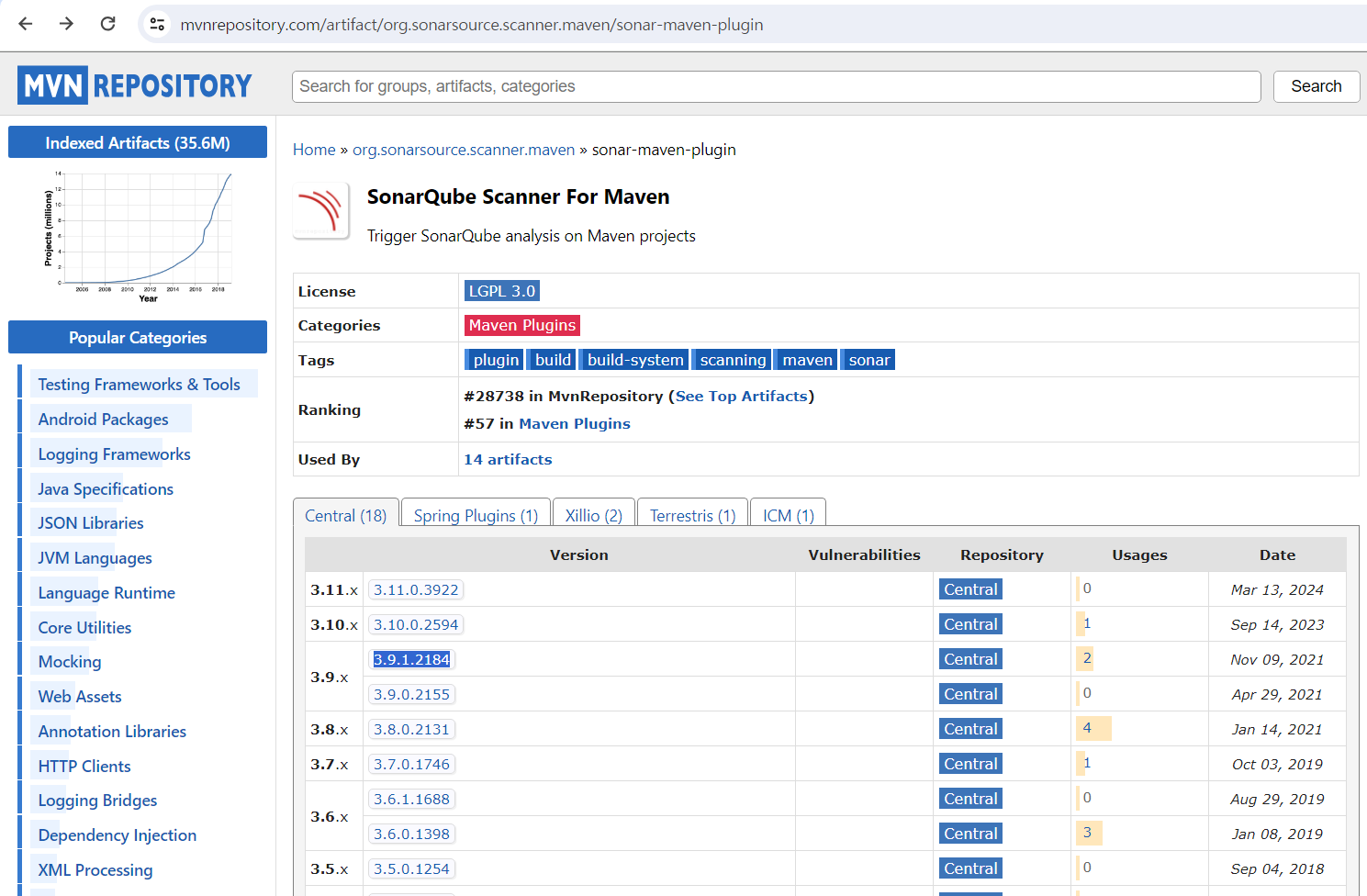Select the build-system tag

pos(635,360)
